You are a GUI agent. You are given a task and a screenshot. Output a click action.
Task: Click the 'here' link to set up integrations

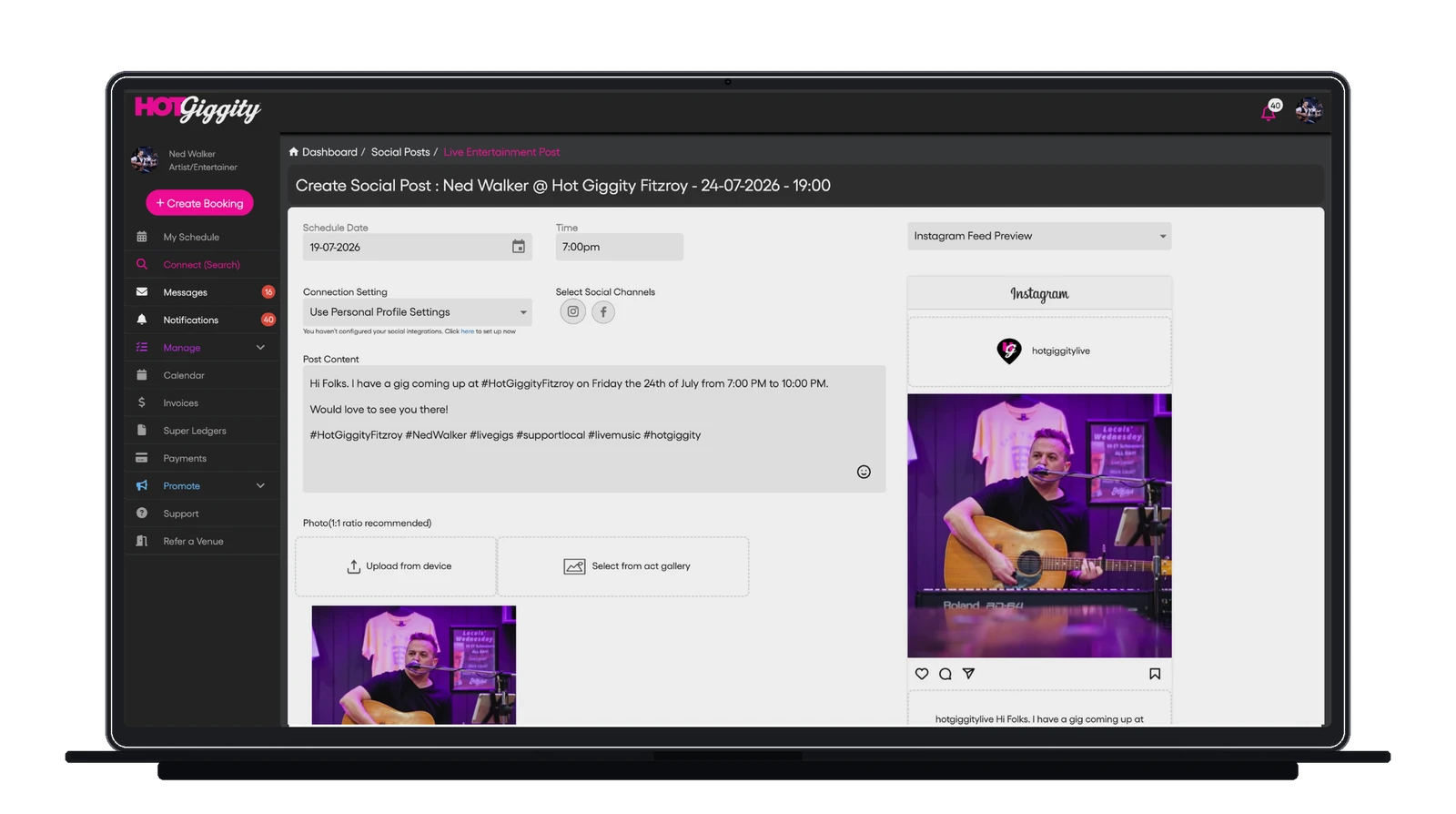[467, 331]
